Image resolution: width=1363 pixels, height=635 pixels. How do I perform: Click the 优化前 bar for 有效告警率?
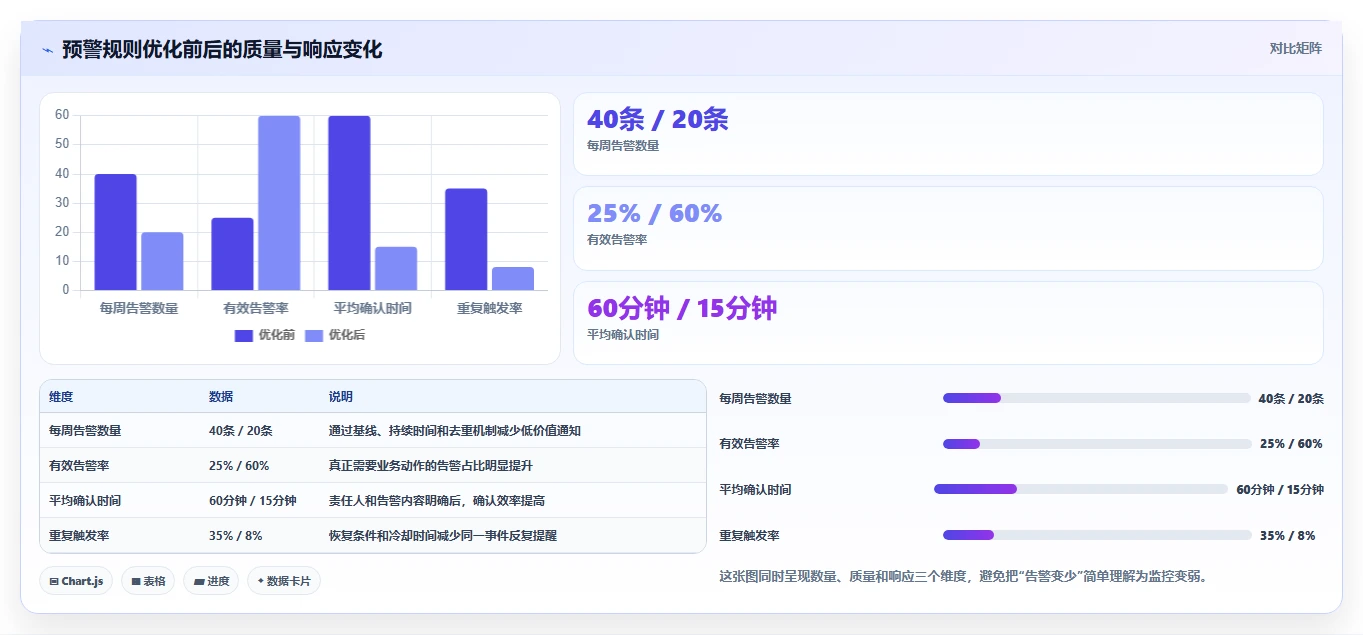(x=232, y=254)
